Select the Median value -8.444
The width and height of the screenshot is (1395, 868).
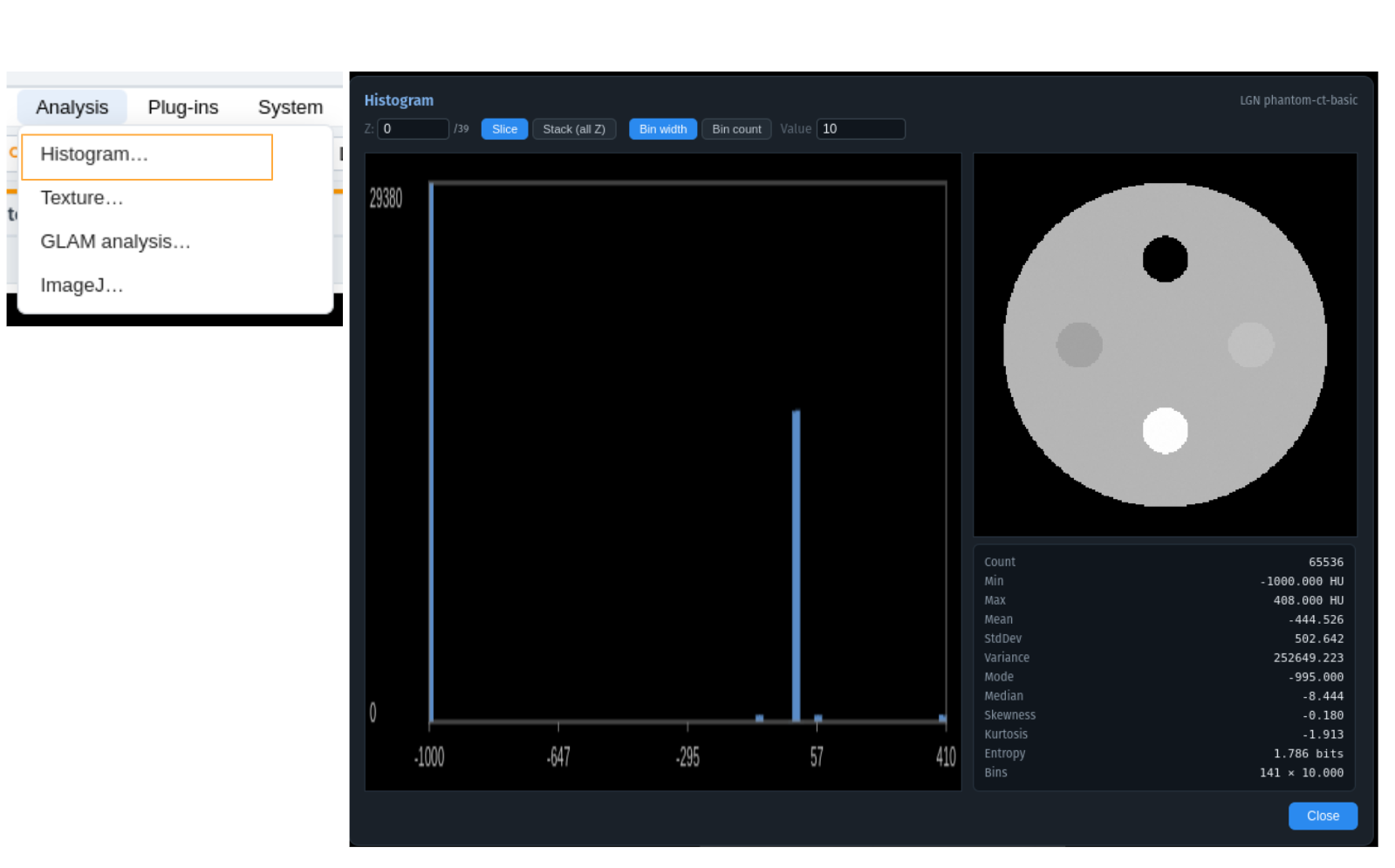click(1323, 697)
